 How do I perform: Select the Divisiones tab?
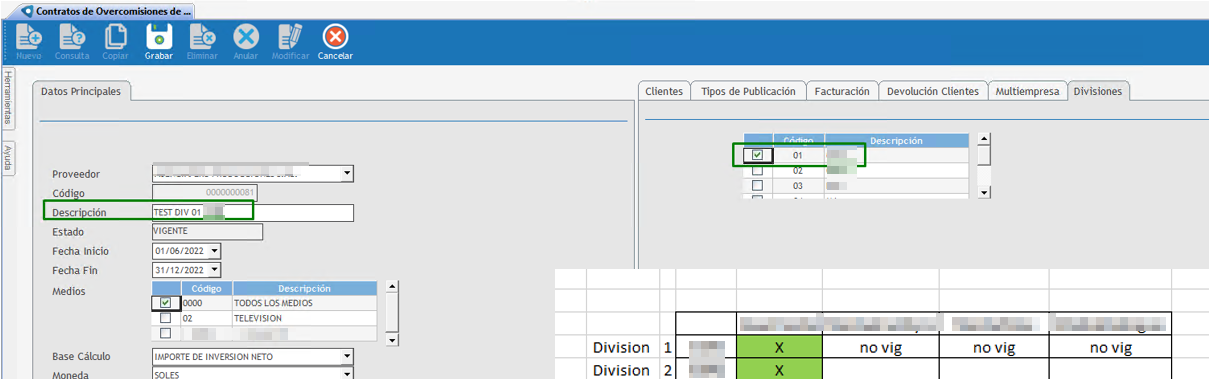[1099, 91]
